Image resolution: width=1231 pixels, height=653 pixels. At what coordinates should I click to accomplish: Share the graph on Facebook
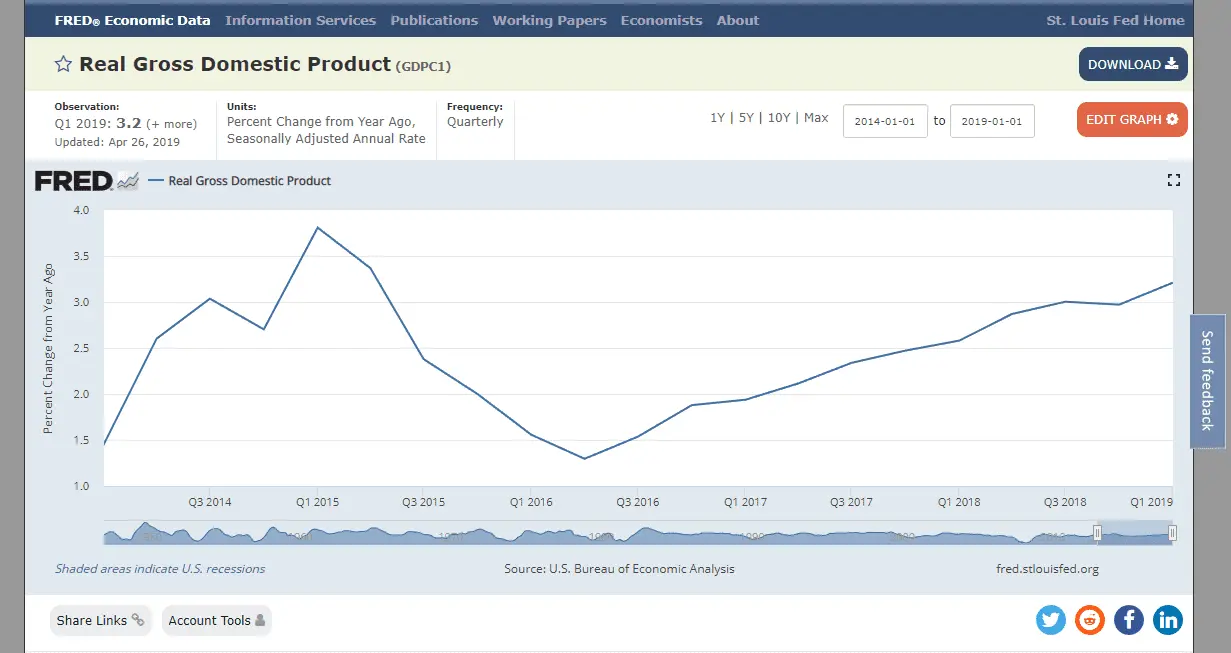click(1129, 620)
